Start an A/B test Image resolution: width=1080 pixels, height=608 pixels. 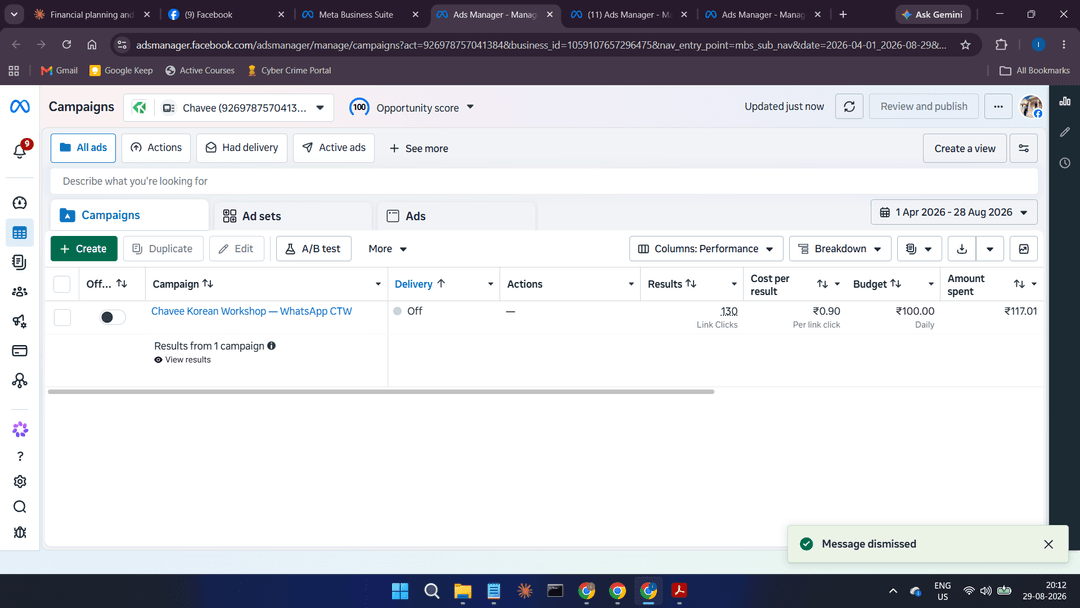coord(313,249)
